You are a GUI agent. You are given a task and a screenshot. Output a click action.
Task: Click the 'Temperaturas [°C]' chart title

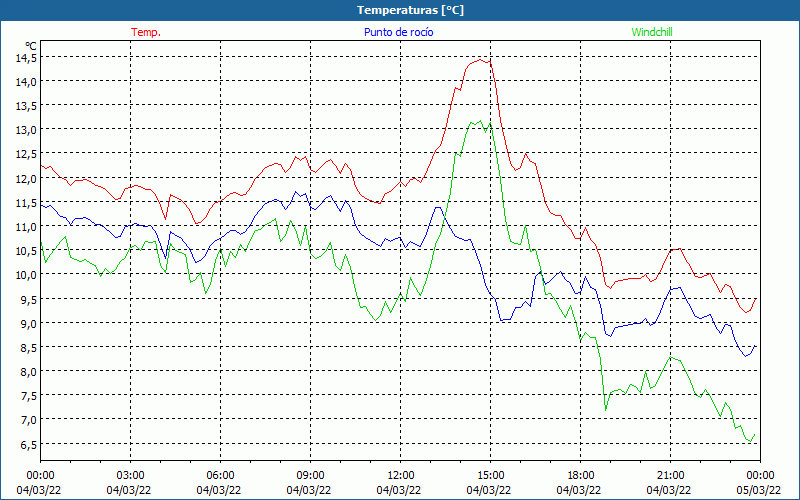point(410,10)
